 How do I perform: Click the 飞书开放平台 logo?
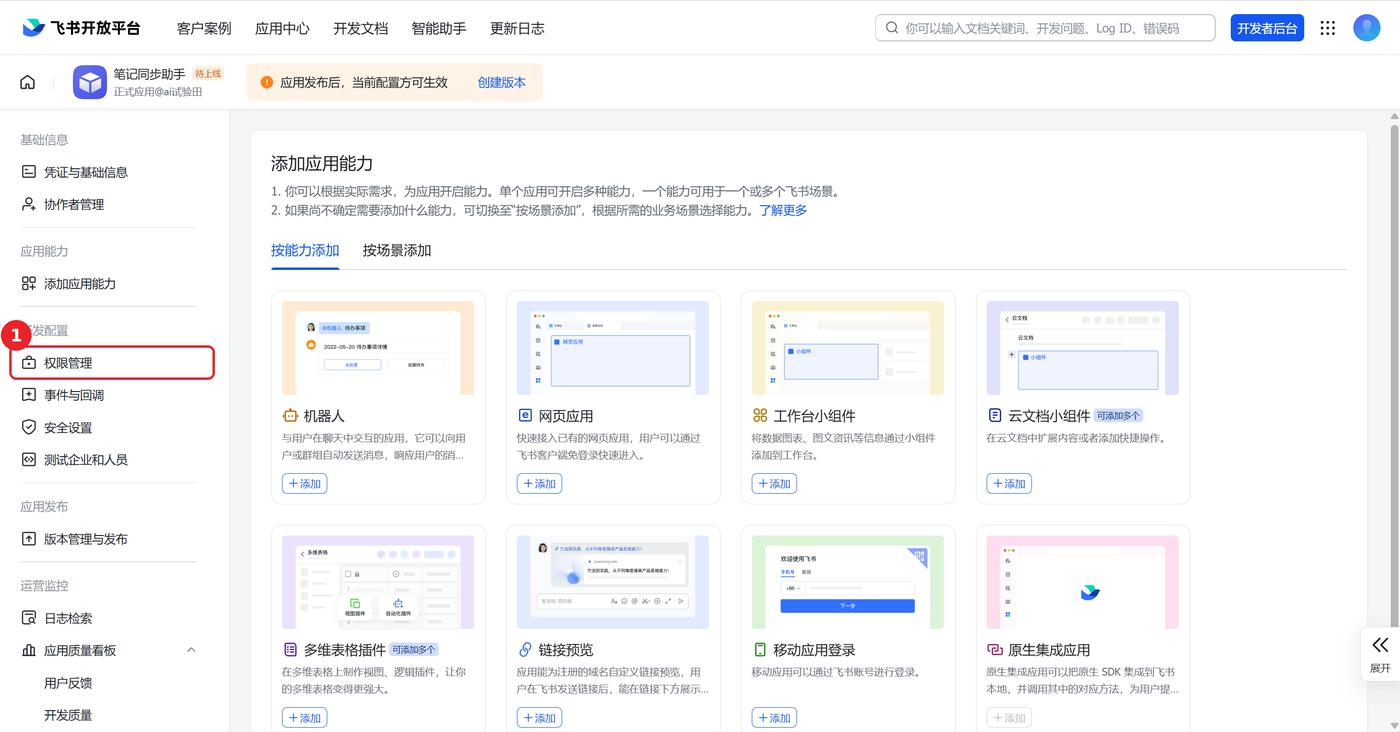(81, 28)
